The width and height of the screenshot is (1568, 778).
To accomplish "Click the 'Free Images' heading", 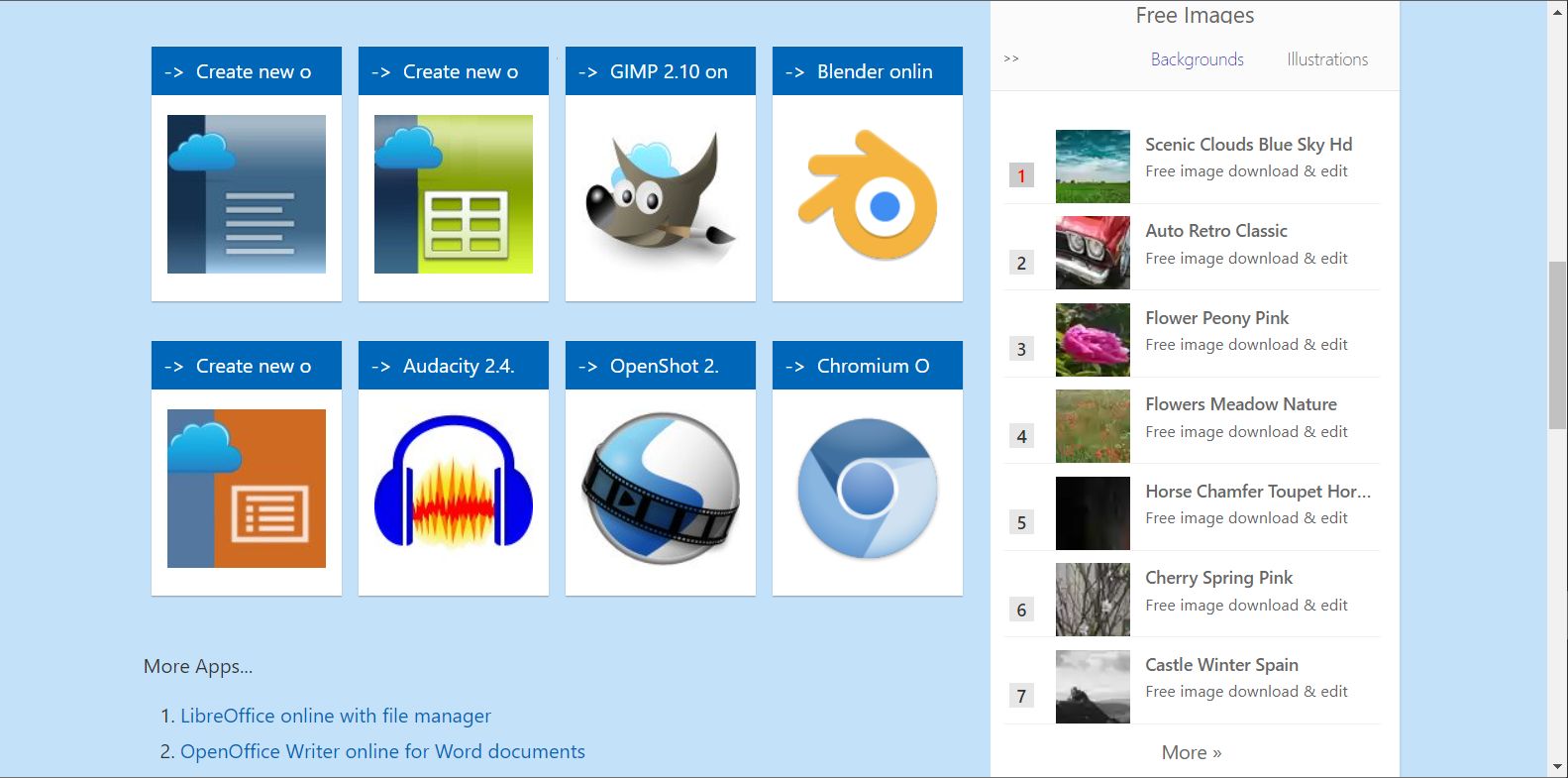I will tap(1195, 15).
